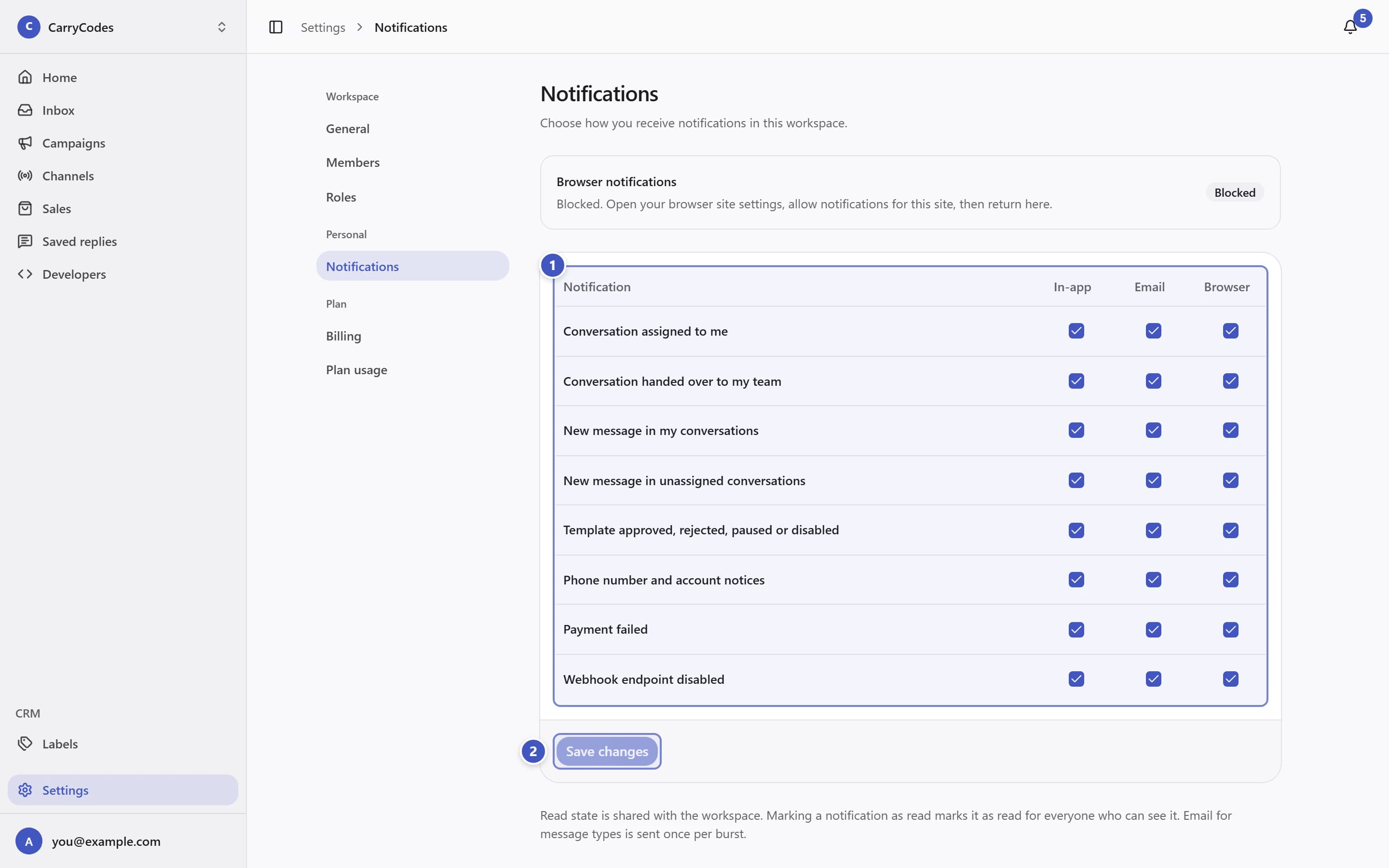Screen dimensions: 1389x868
Task: Disable Browser for Payment failed
Action: click(1231, 629)
